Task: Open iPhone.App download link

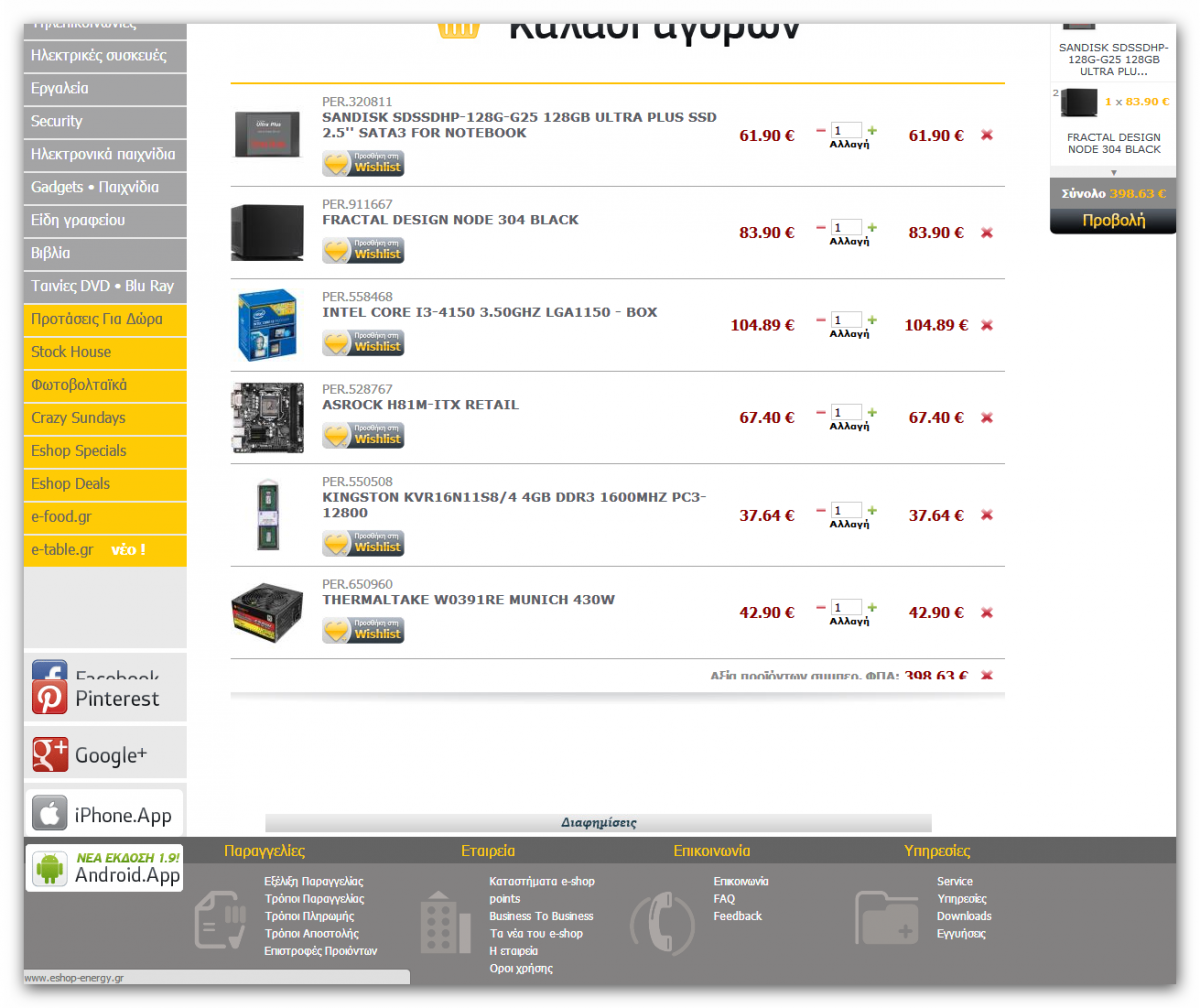Action: [x=105, y=814]
